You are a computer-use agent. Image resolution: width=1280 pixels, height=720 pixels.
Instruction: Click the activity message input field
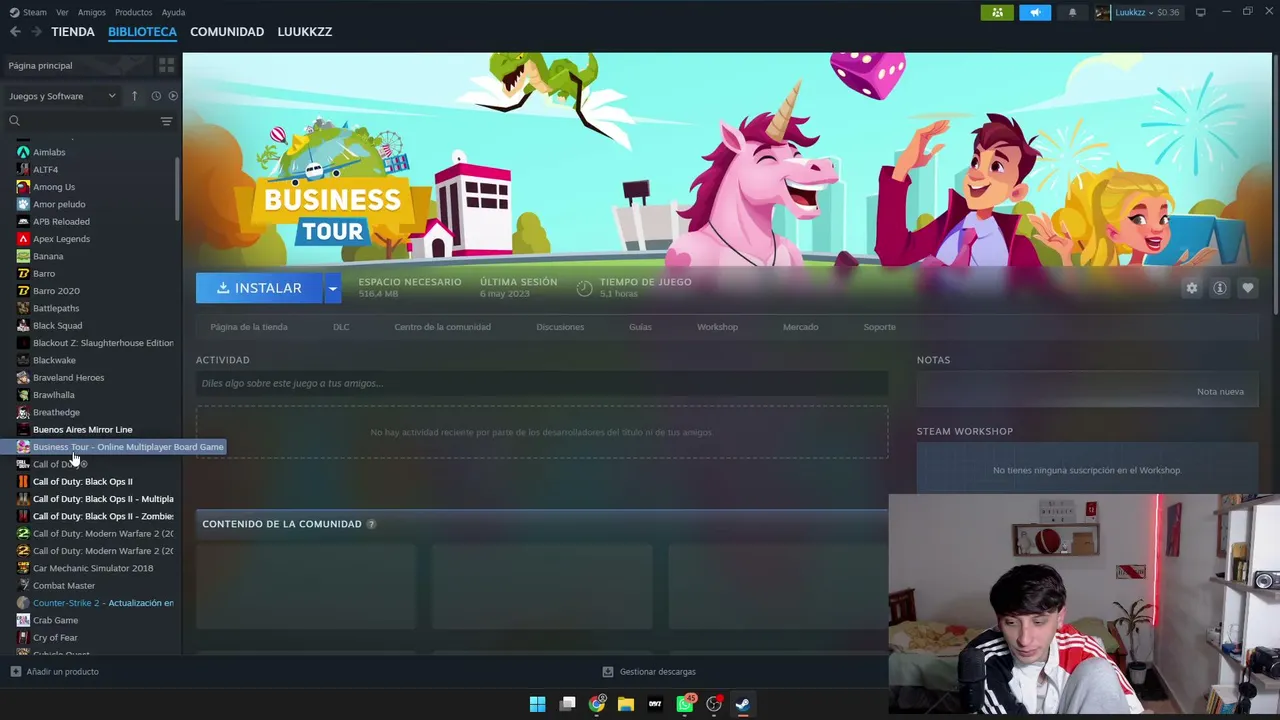click(x=542, y=383)
